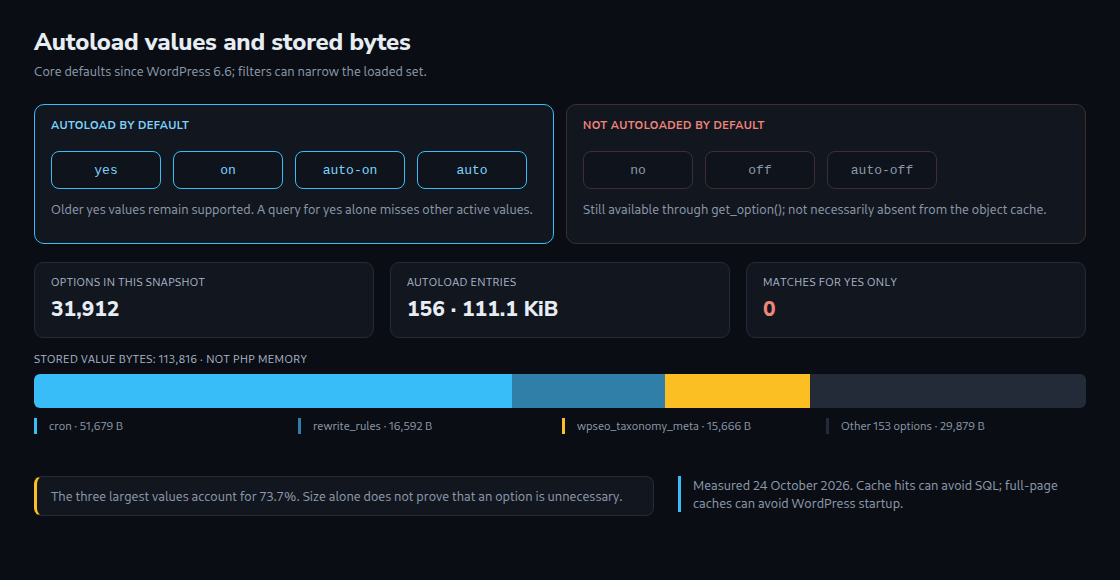Click the darker blue rewrite_rules bar segment
Image resolution: width=1120 pixels, height=580 pixels.
tap(589, 391)
